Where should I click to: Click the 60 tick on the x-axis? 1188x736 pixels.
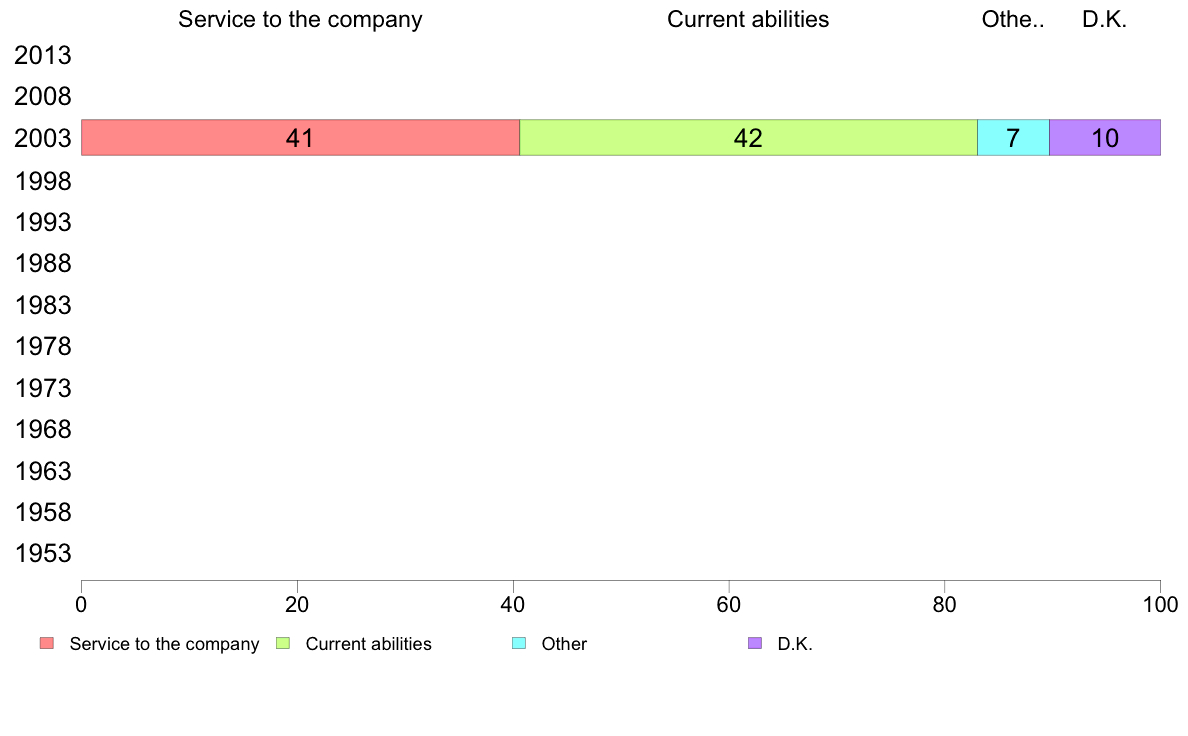click(x=729, y=604)
